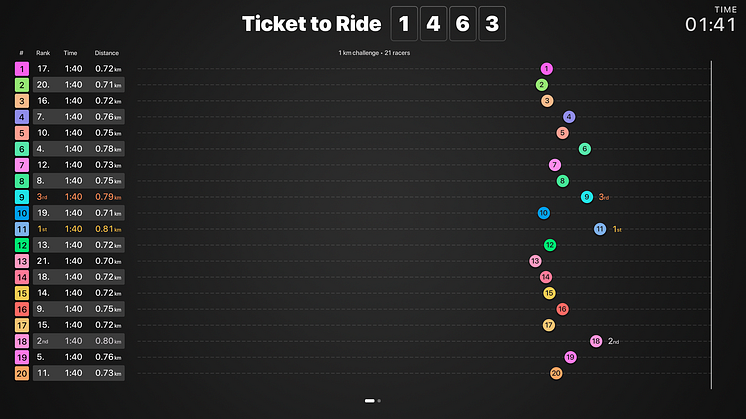Click racer 9 cyan circle marker on track
This screenshot has height=419, width=746.
click(587, 197)
